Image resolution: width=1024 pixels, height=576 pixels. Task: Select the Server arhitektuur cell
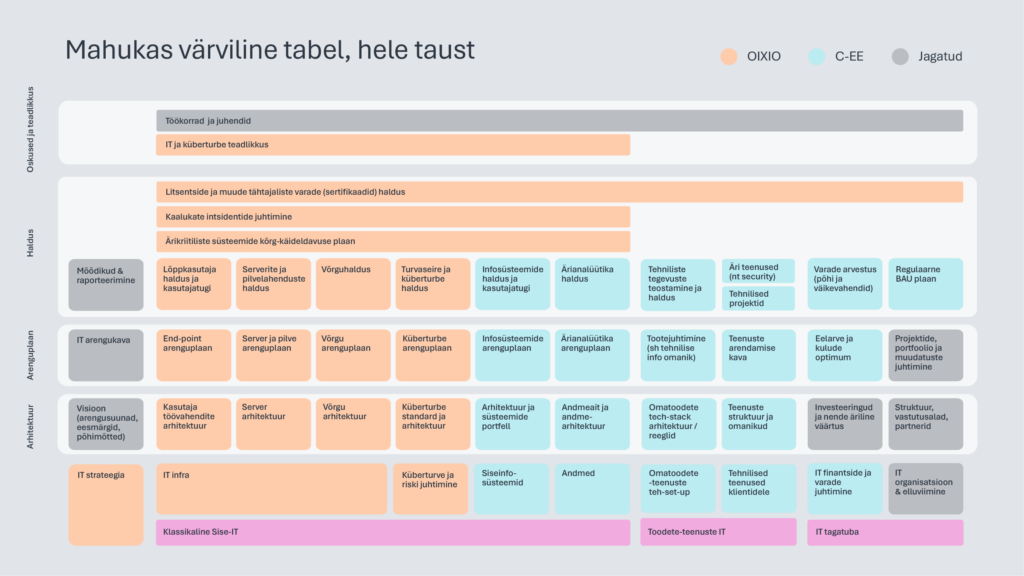273,424
